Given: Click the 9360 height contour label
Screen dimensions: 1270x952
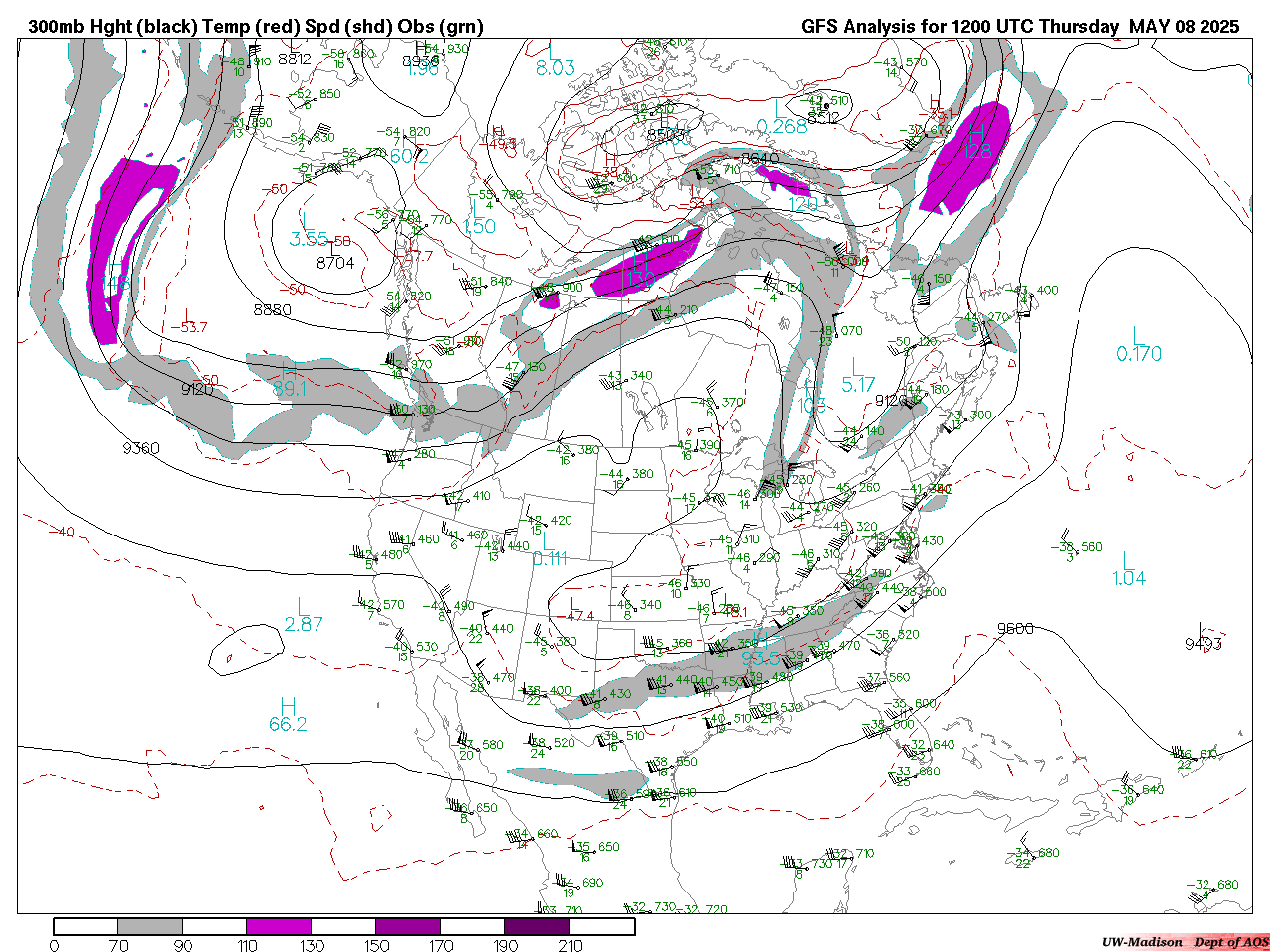Looking at the screenshot, I should click(141, 448).
